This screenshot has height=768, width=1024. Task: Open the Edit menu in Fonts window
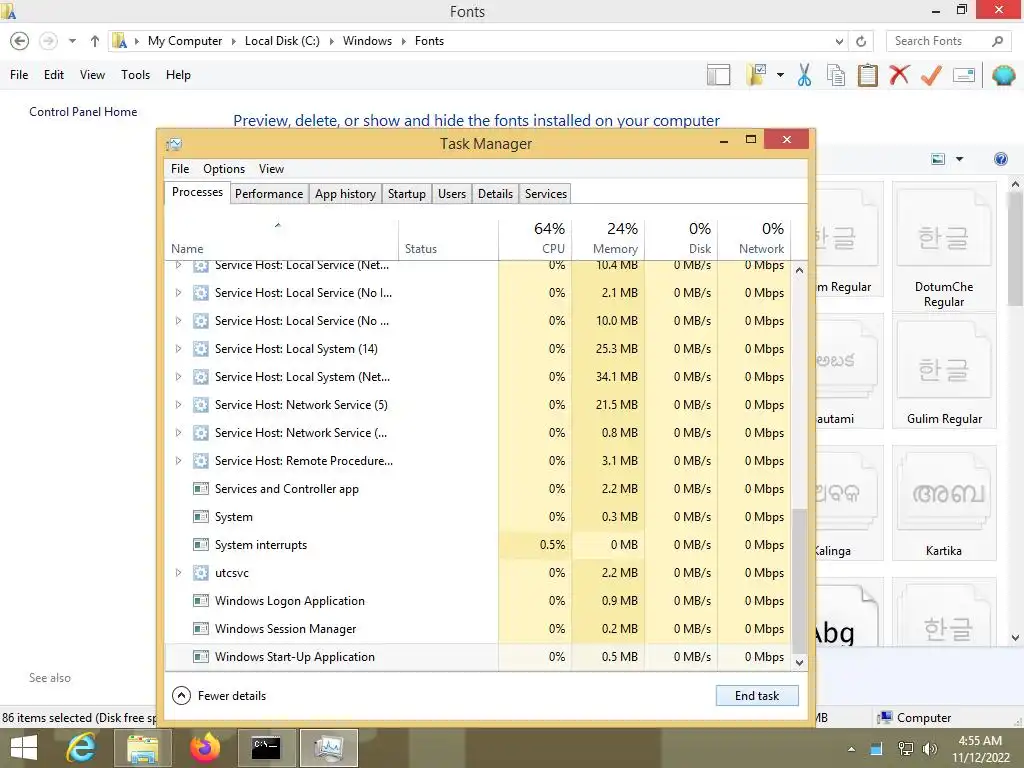pyautogui.click(x=54, y=75)
